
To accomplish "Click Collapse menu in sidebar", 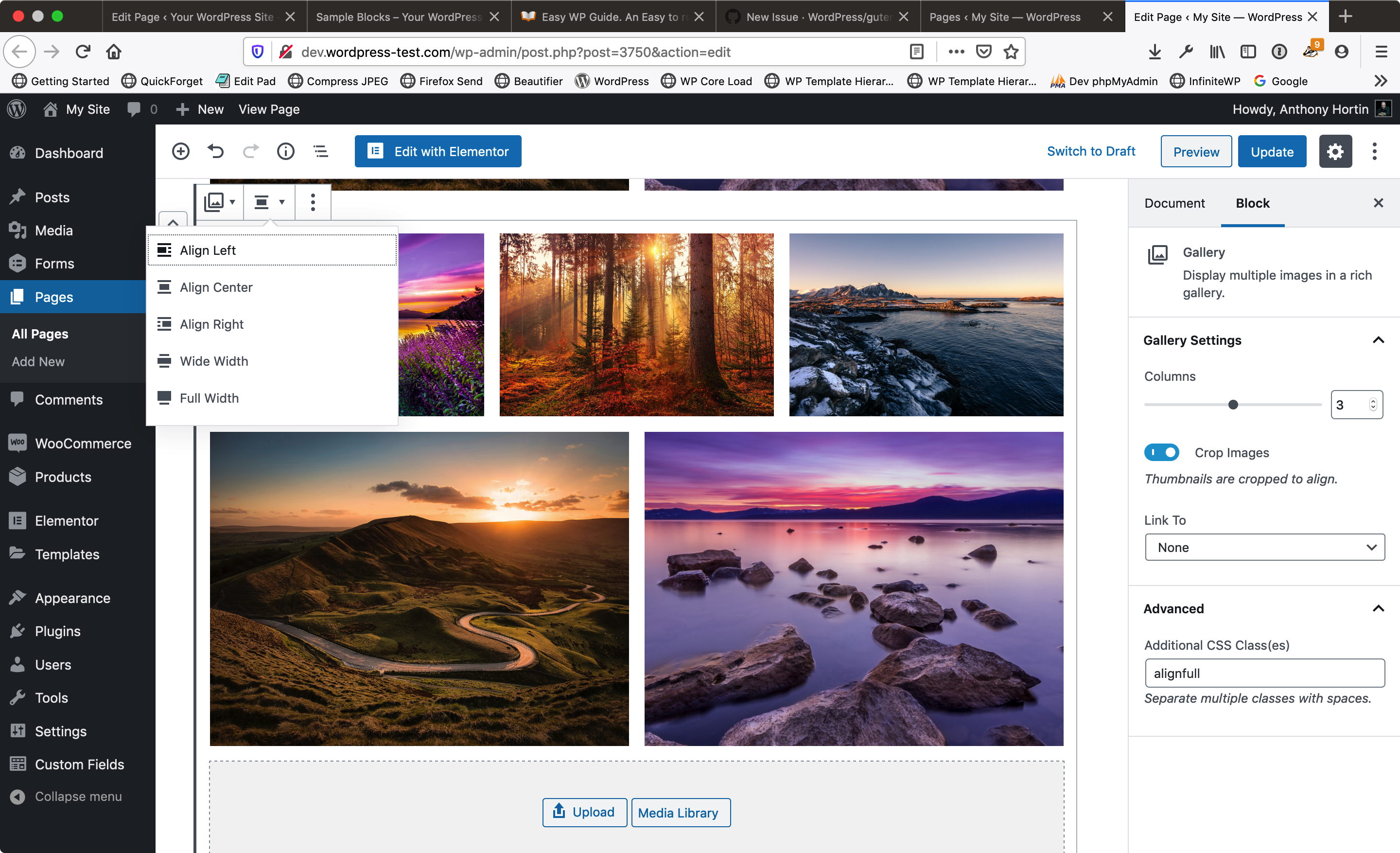I will [78, 796].
